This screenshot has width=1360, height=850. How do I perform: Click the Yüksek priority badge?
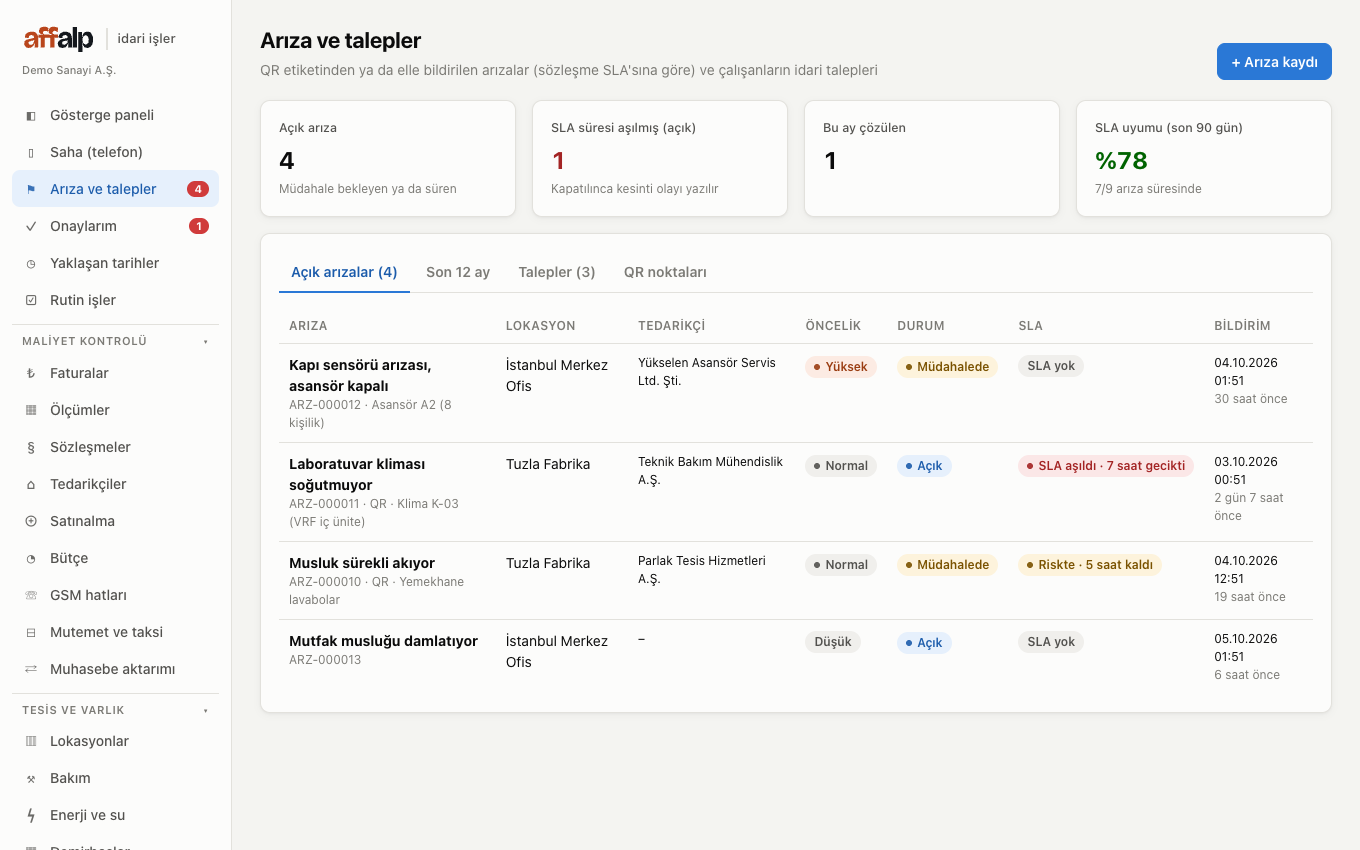tap(841, 367)
